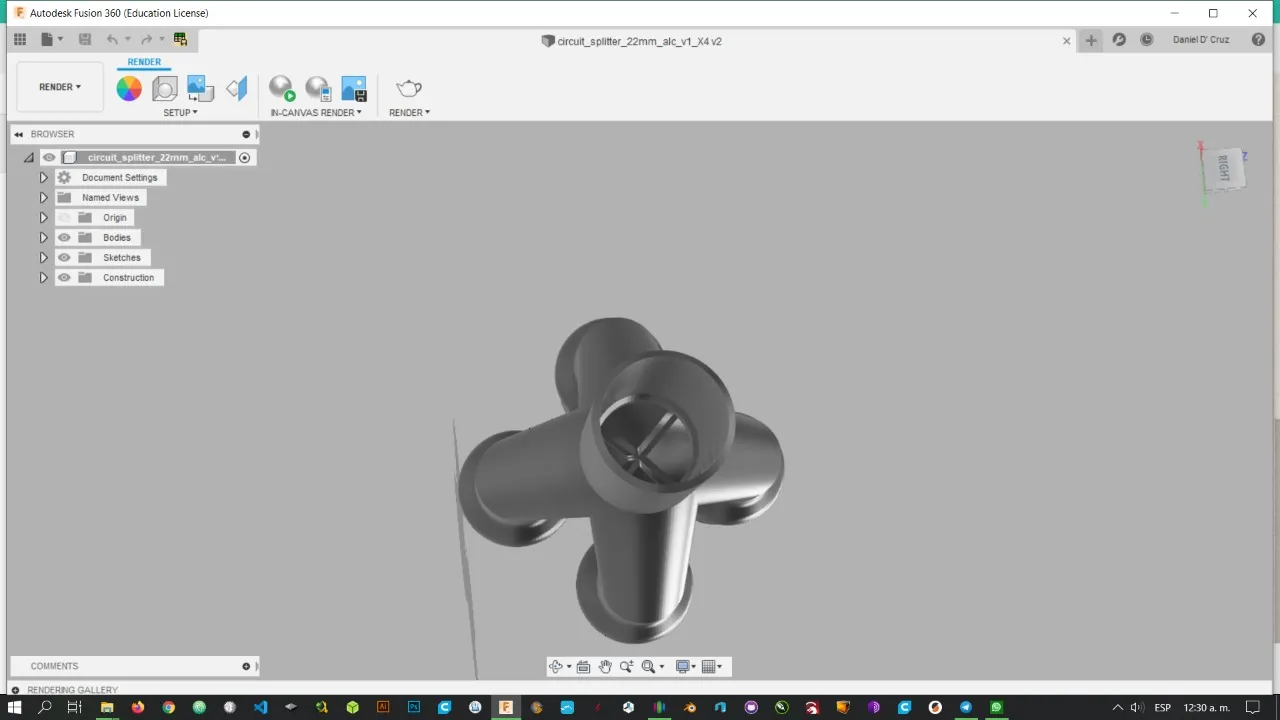Hide the Bodies folder

(x=64, y=238)
